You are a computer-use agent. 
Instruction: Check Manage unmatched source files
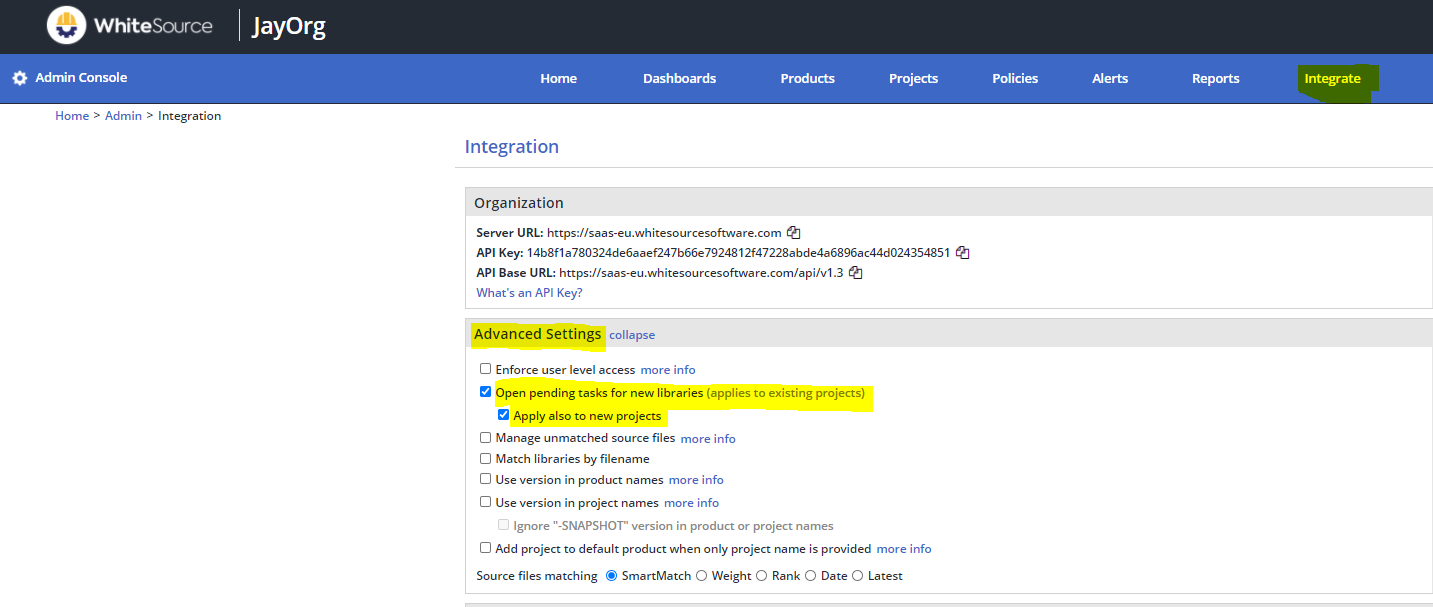485,437
